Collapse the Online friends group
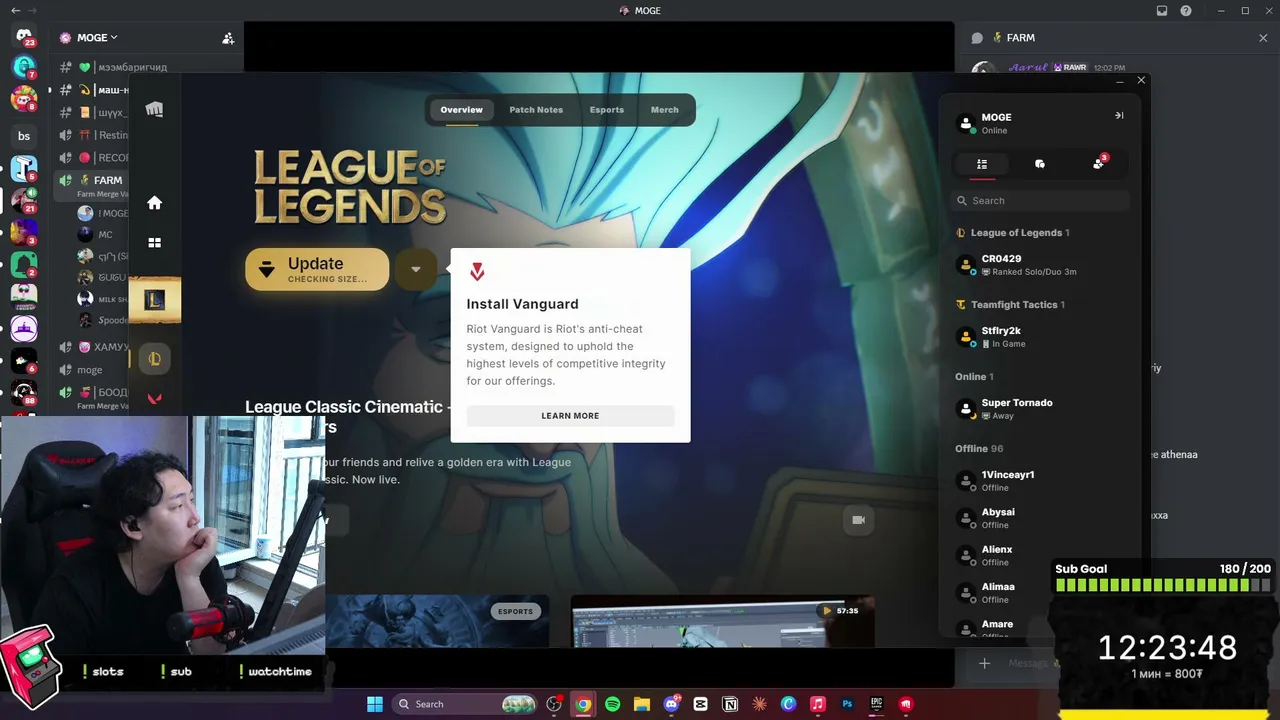Screen dimensions: 1280x720 tap(974, 377)
